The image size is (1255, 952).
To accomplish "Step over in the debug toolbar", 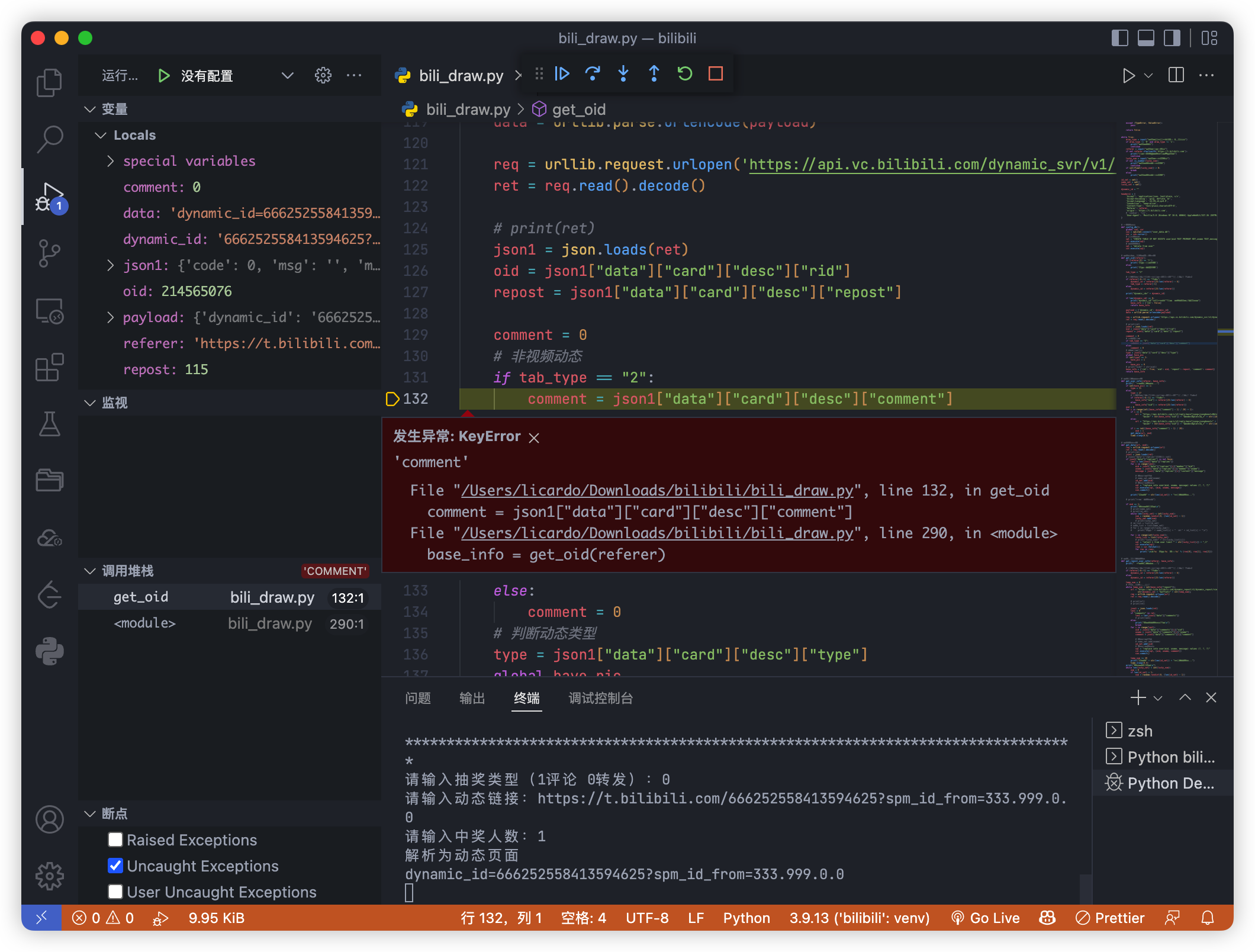I will (x=593, y=73).
